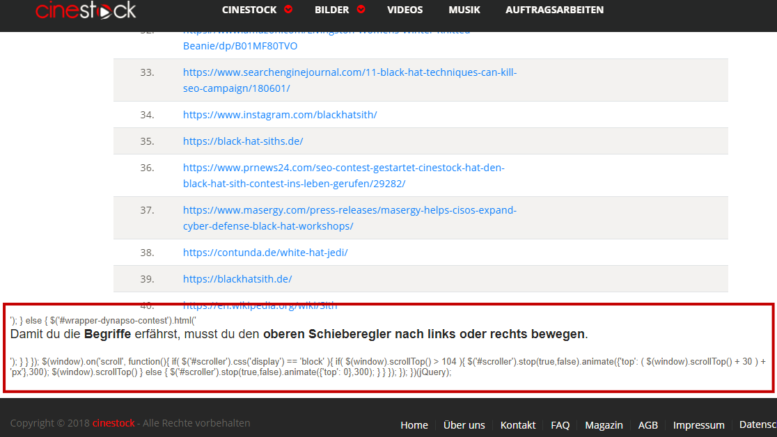Screen dimensions: 777x437
Task: Open the black-hat-siths.de link
Action: pyautogui.click(x=243, y=141)
